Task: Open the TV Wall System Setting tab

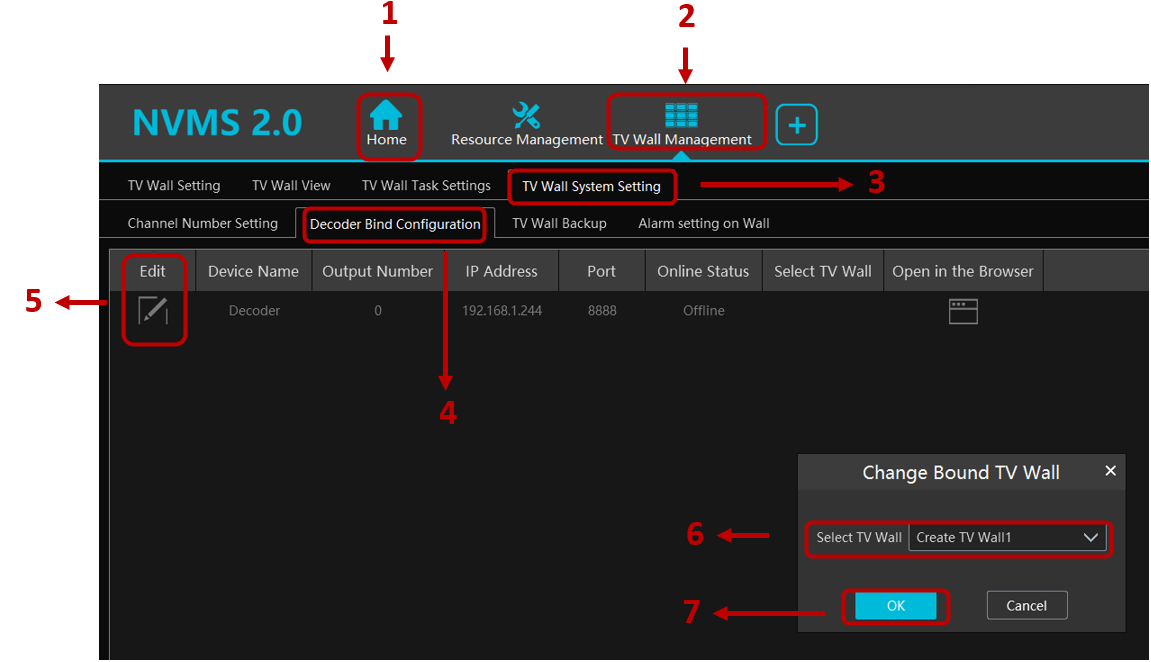Action: click(591, 186)
